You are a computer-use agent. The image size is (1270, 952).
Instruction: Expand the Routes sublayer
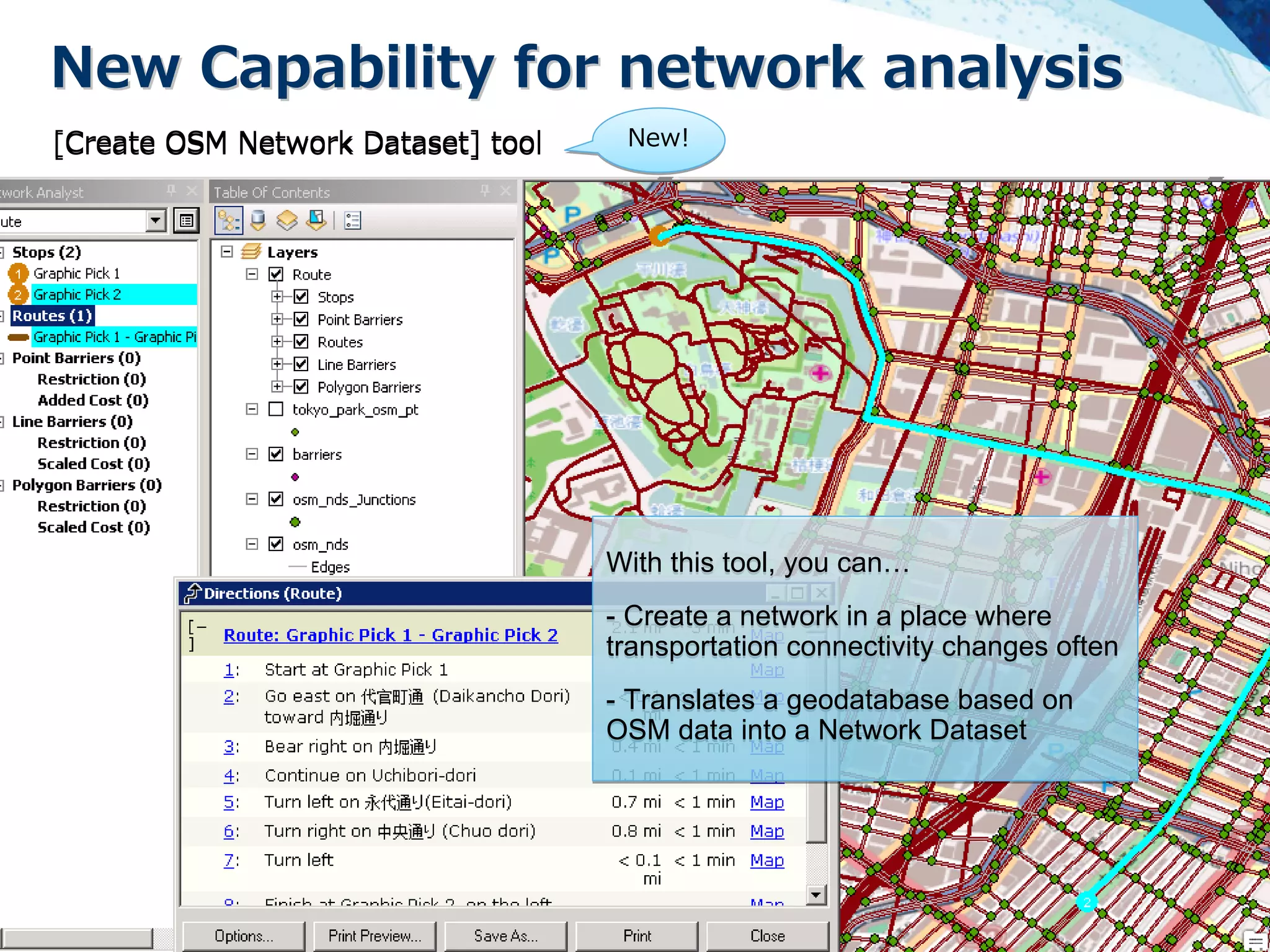click(x=277, y=342)
